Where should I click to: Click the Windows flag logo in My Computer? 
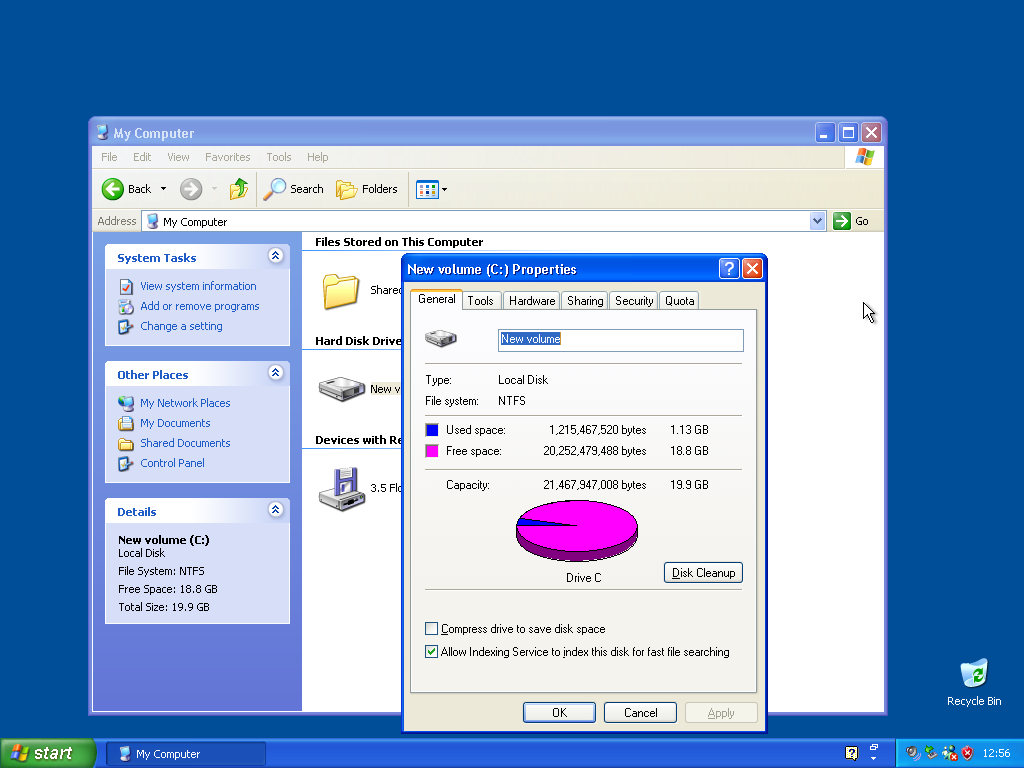pos(865,157)
